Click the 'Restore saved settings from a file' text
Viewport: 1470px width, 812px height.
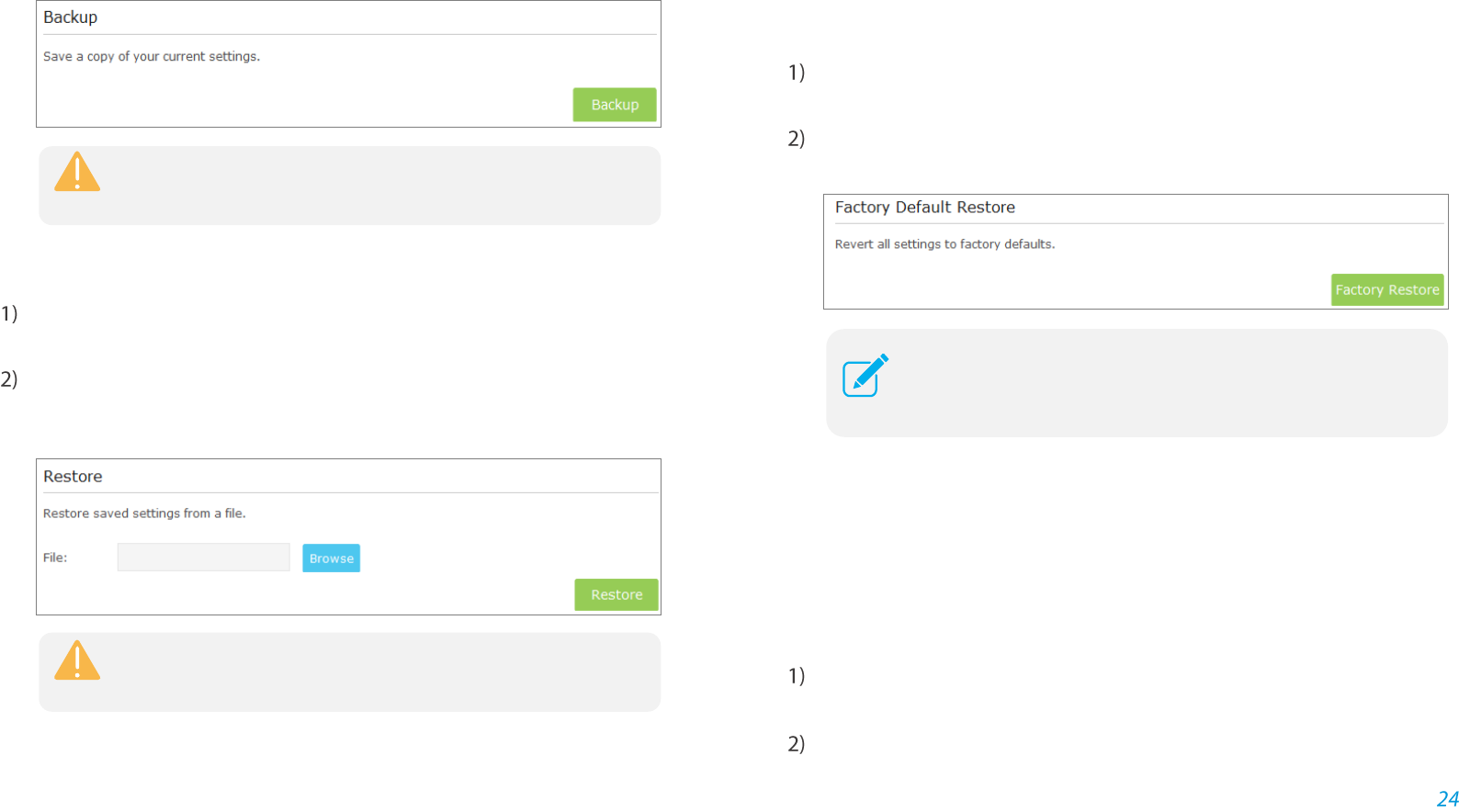coord(144,513)
